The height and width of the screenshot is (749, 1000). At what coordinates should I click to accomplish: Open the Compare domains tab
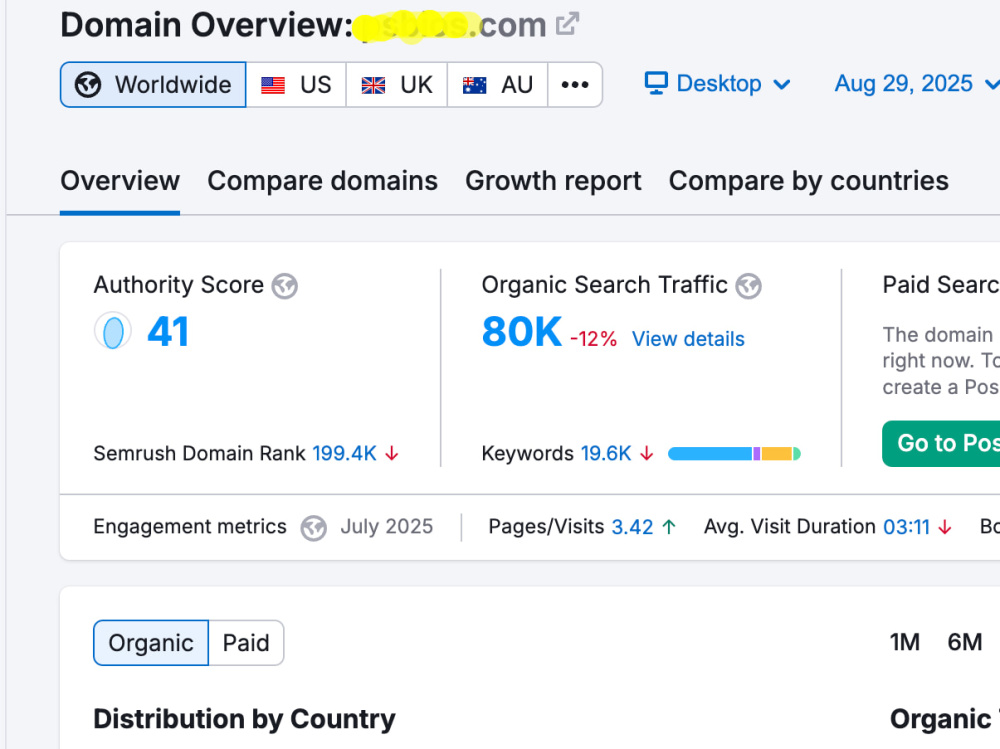pos(323,181)
